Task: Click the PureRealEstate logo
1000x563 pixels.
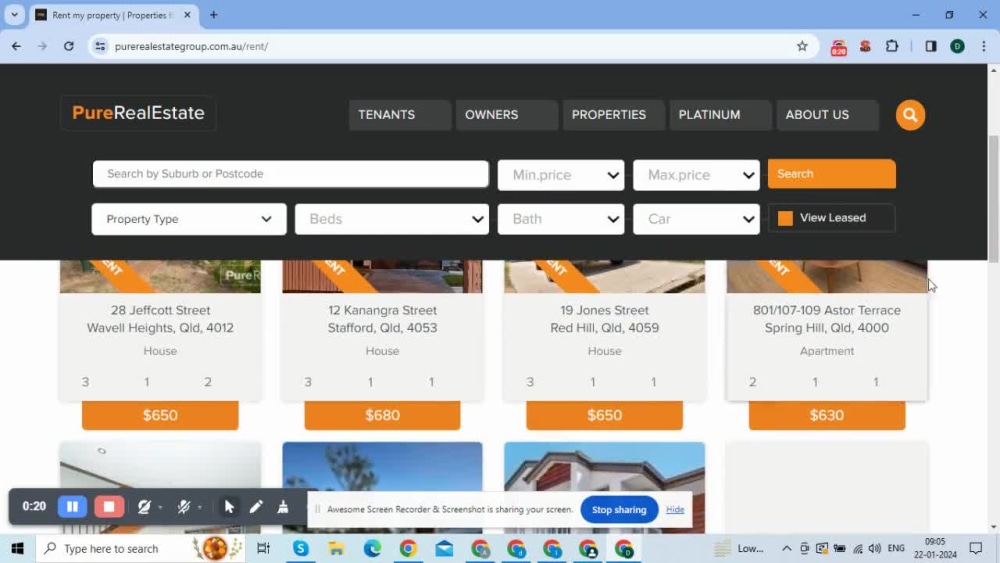Action: coord(138,113)
